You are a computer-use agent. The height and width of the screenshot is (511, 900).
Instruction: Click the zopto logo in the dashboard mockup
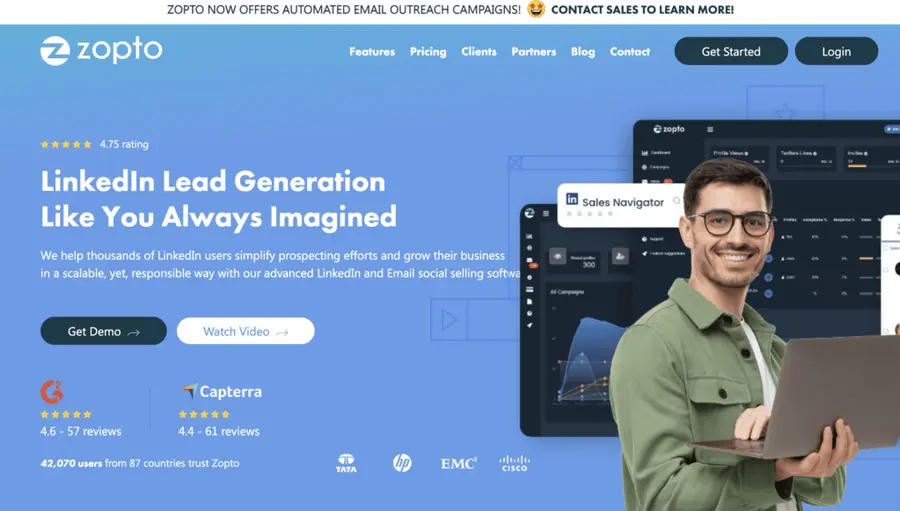coord(669,129)
